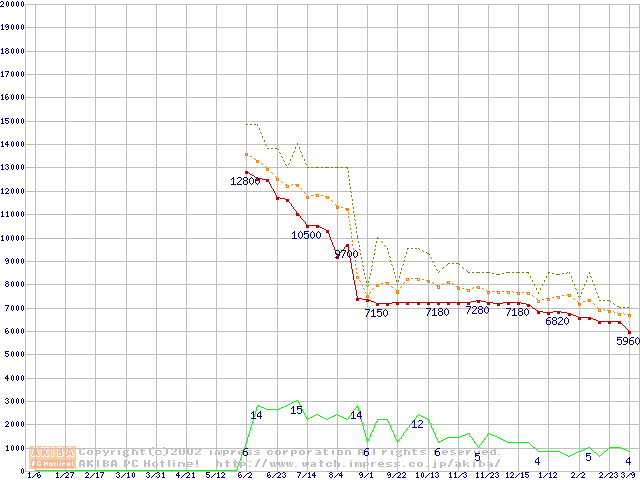Click the green shop count label 12
Screen dimensions: 640x480
[418, 424]
